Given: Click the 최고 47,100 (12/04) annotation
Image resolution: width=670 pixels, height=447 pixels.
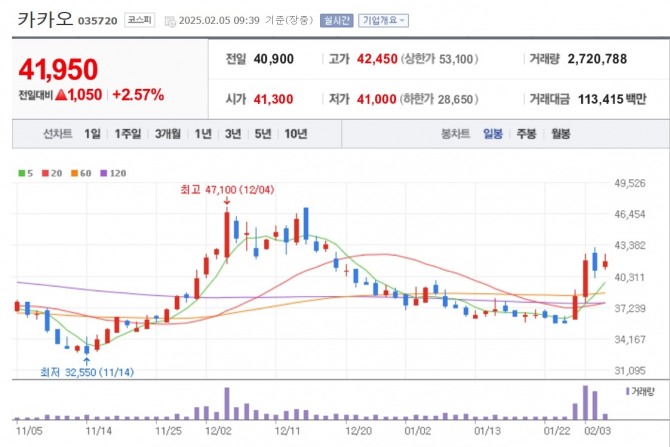Looking at the screenshot, I should click(x=227, y=189).
